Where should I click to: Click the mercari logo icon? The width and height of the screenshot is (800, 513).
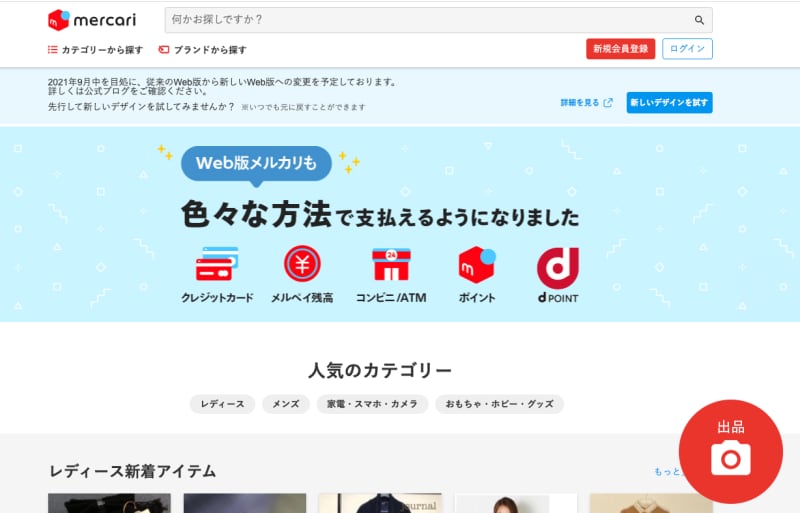click(x=58, y=20)
